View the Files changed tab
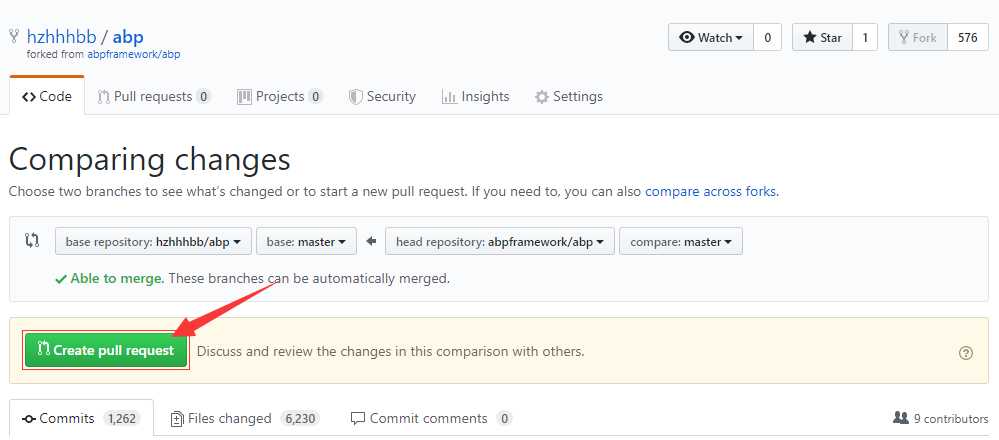The width and height of the screenshot is (999, 440). coord(245,418)
